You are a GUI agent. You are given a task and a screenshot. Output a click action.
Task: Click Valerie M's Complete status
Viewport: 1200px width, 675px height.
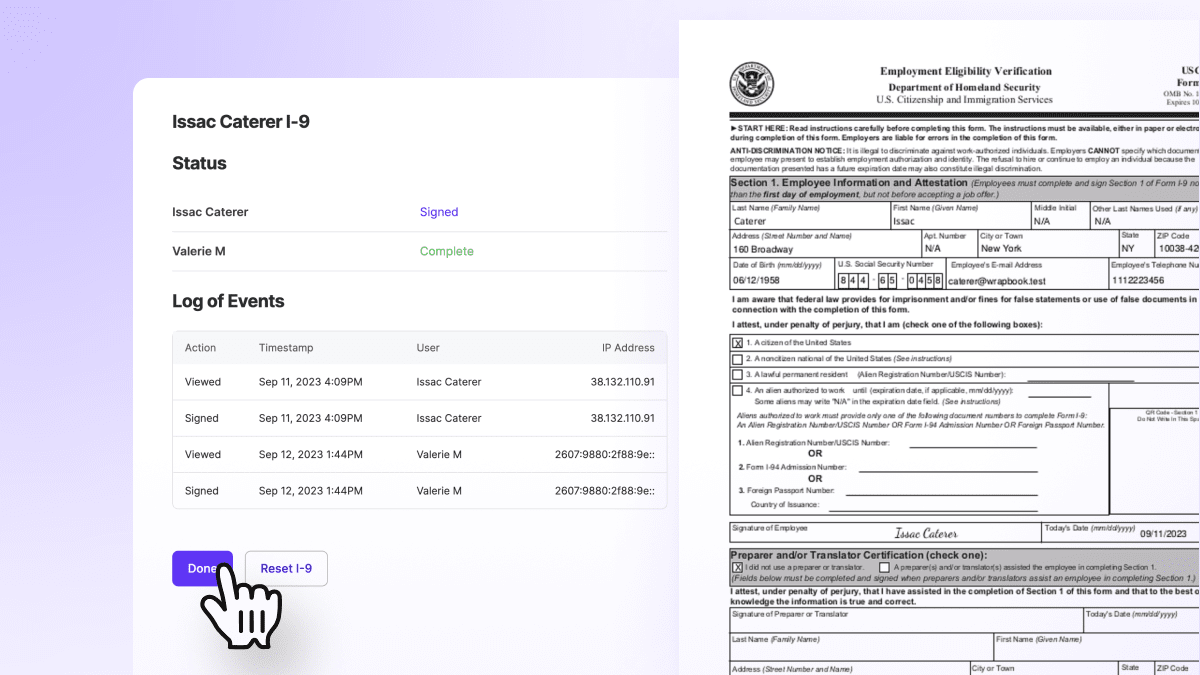click(x=446, y=251)
